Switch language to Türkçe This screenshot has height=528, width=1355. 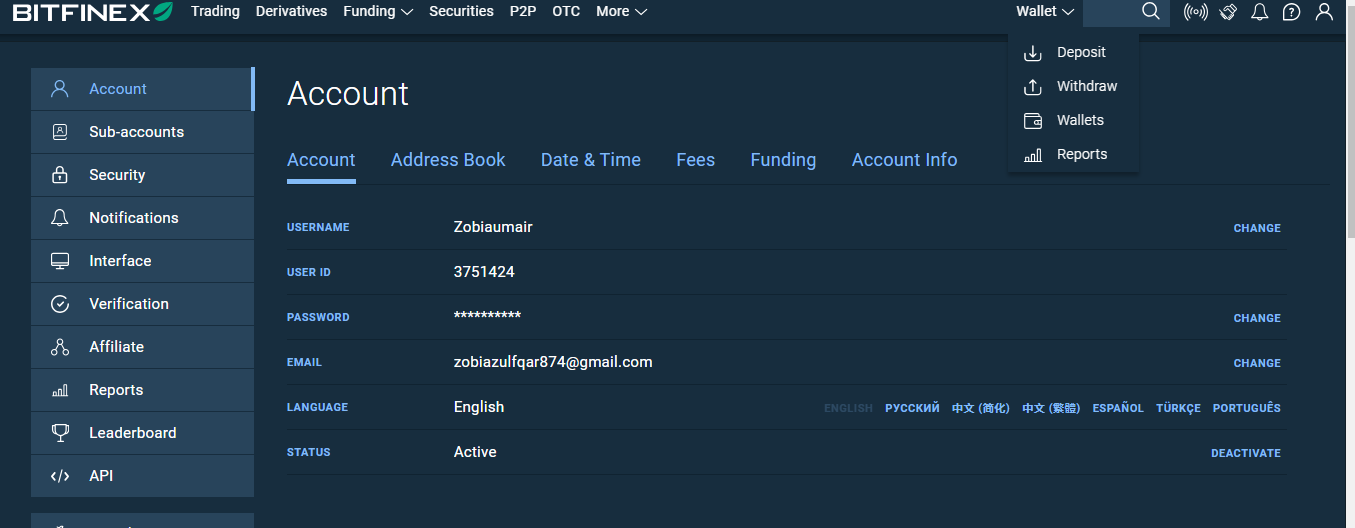1178,408
